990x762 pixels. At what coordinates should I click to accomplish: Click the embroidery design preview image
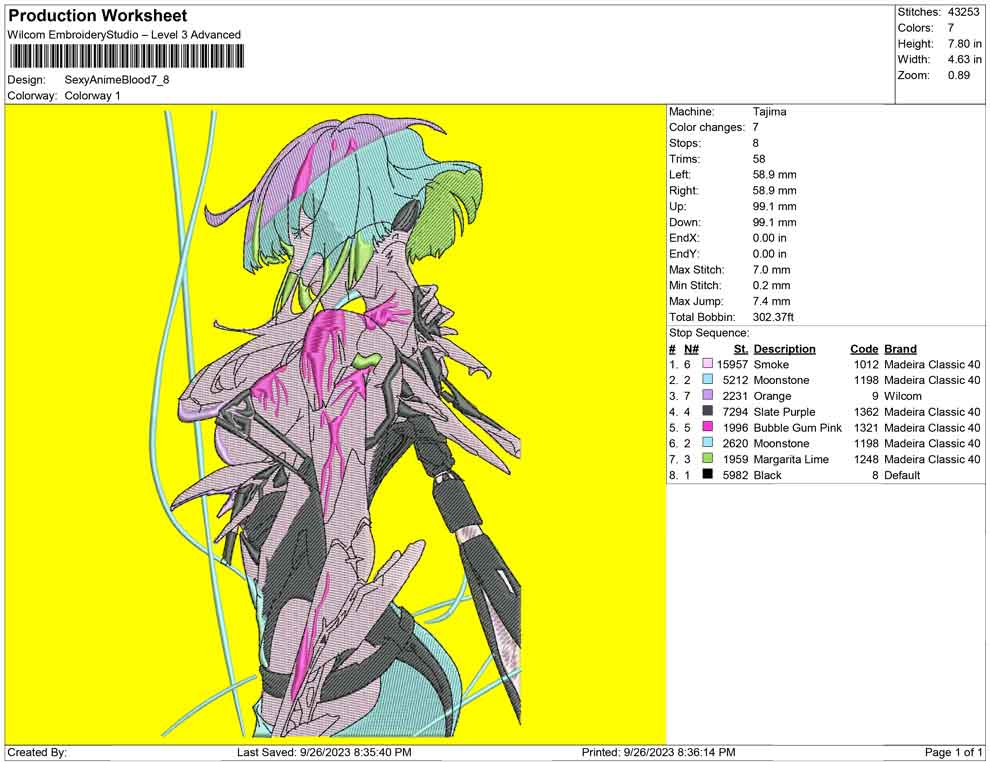coord(335,424)
